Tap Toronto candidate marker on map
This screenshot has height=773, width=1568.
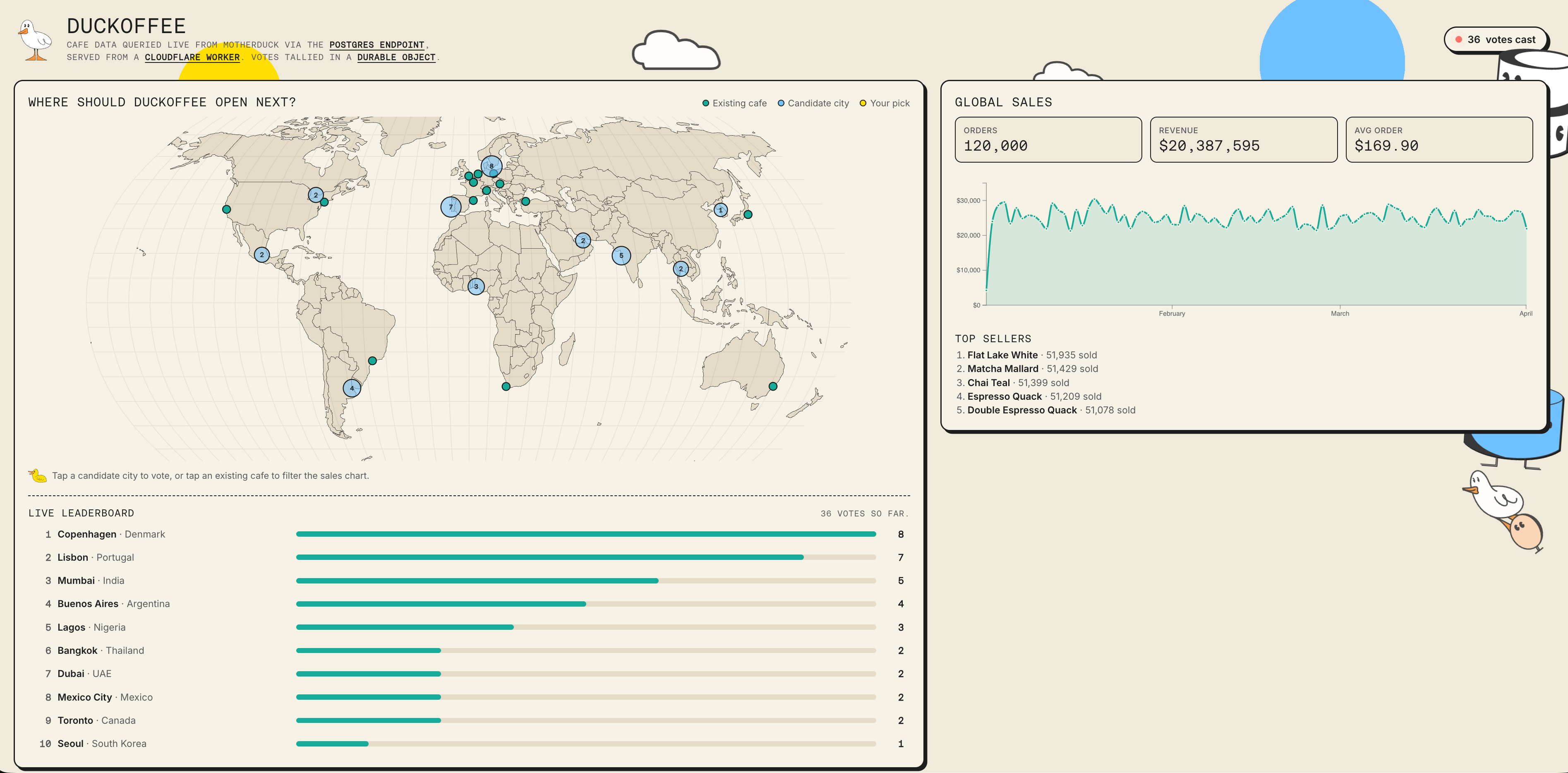tap(315, 195)
